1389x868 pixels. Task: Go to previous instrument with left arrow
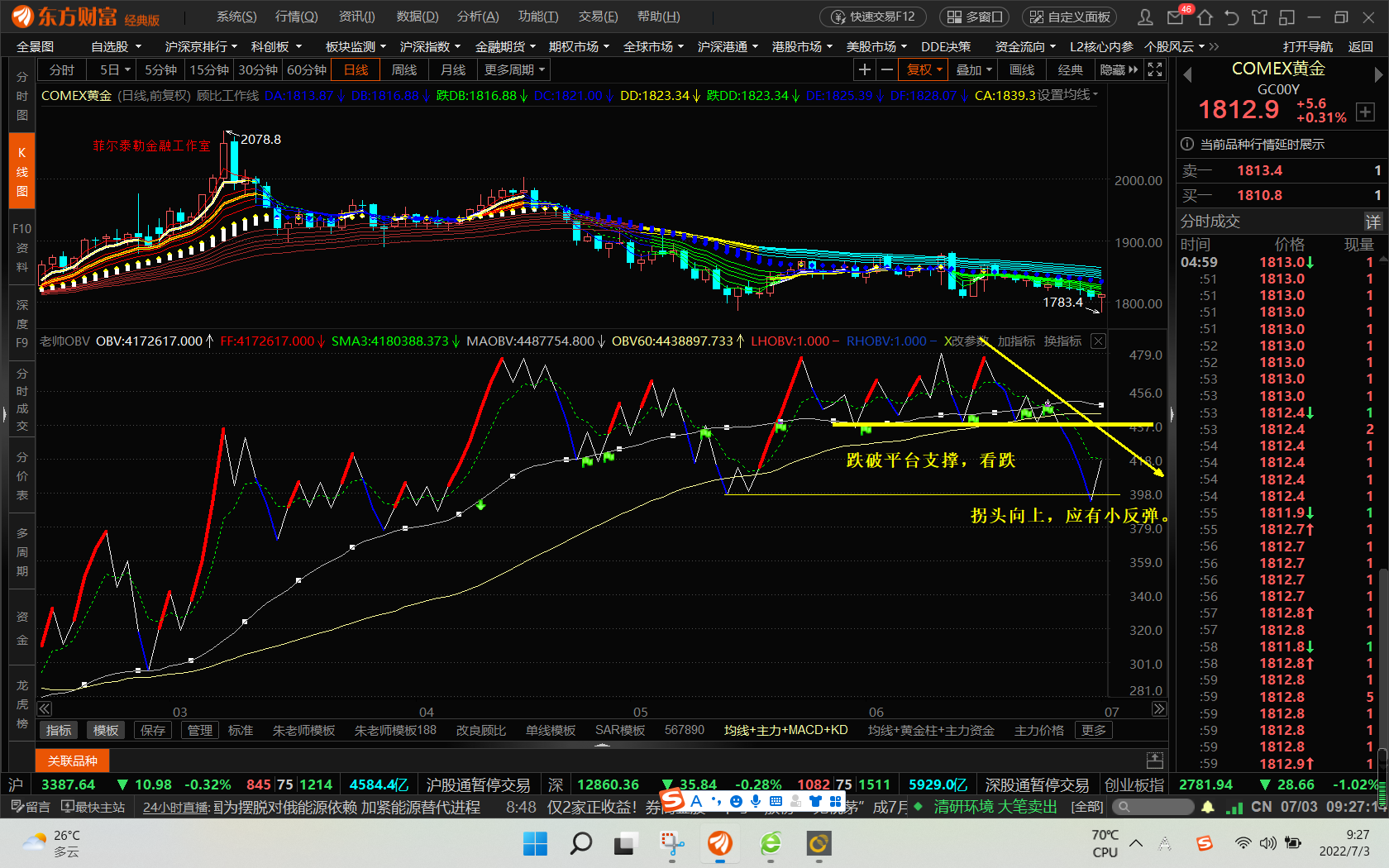pyautogui.click(x=1188, y=75)
